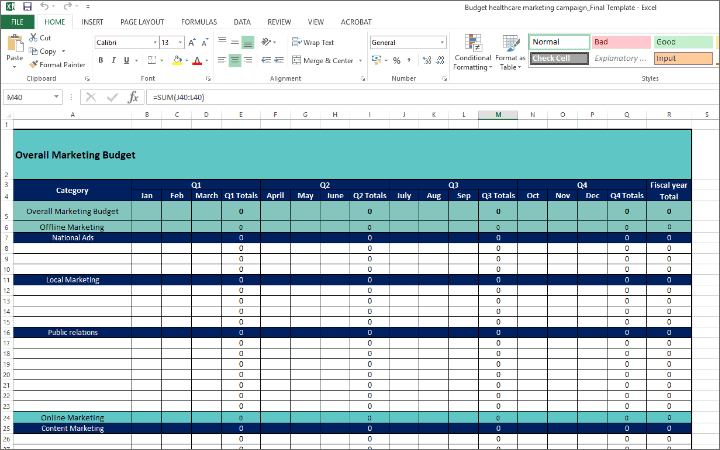
Task: Open the Font Color red A swatch
Action: pos(196,60)
